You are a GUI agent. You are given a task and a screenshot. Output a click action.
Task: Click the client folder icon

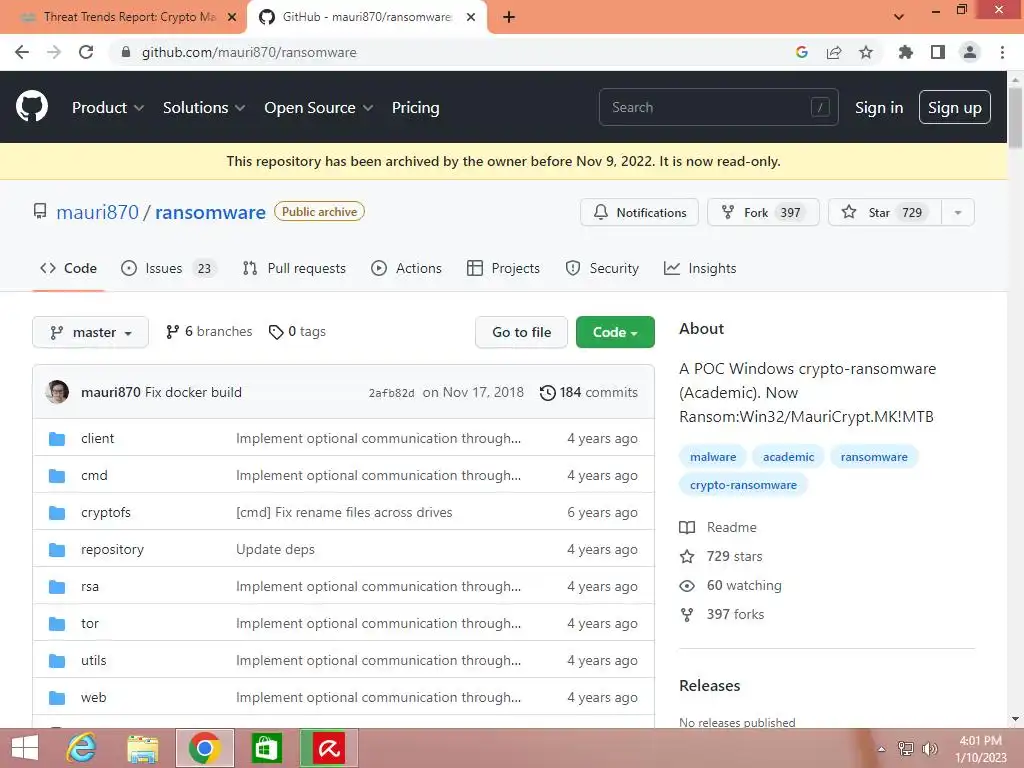pos(57,438)
